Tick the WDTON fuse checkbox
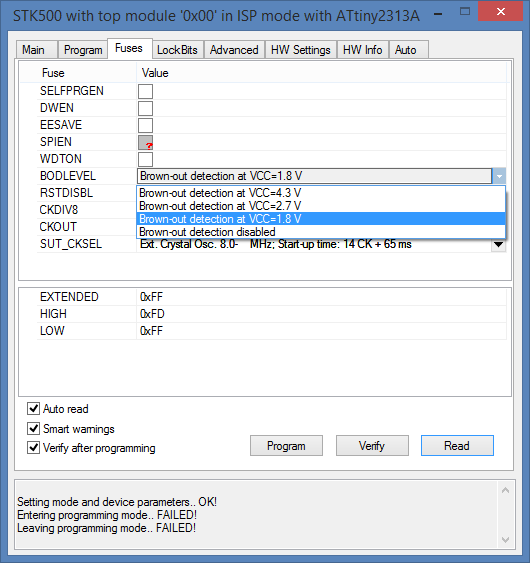Viewport: 530px width, 563px height. point(145,159)
